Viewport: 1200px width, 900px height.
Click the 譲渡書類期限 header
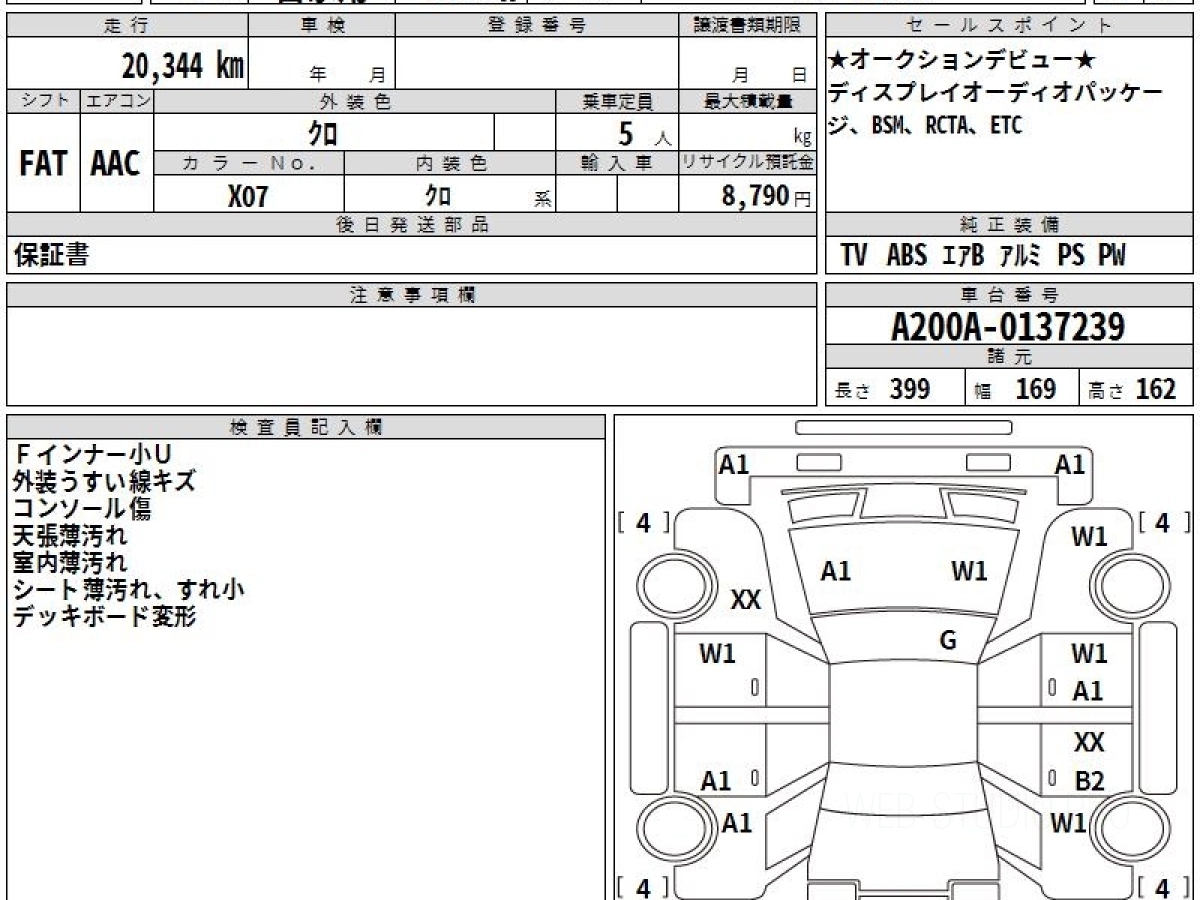click(747, 26)
